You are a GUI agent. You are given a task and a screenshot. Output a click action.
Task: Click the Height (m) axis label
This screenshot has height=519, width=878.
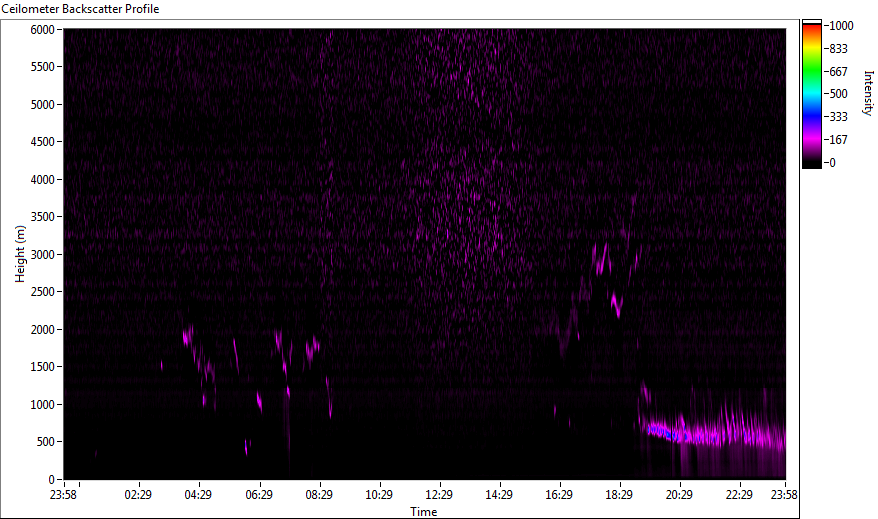pyautogui.click(x=20, y=254)
